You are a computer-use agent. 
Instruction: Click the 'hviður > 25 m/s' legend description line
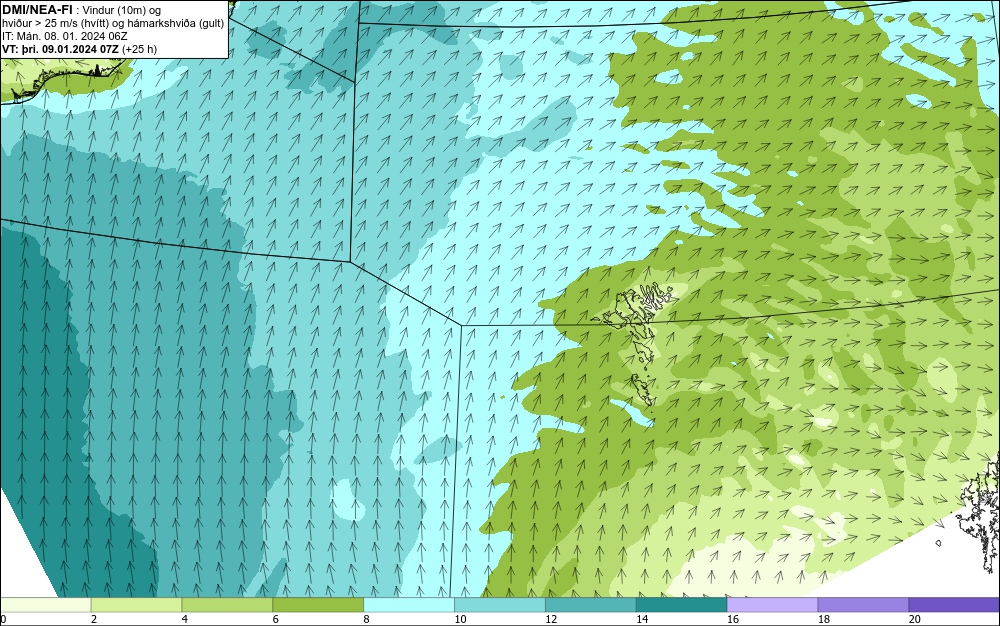pyautogui.click(x=113, y=23)
